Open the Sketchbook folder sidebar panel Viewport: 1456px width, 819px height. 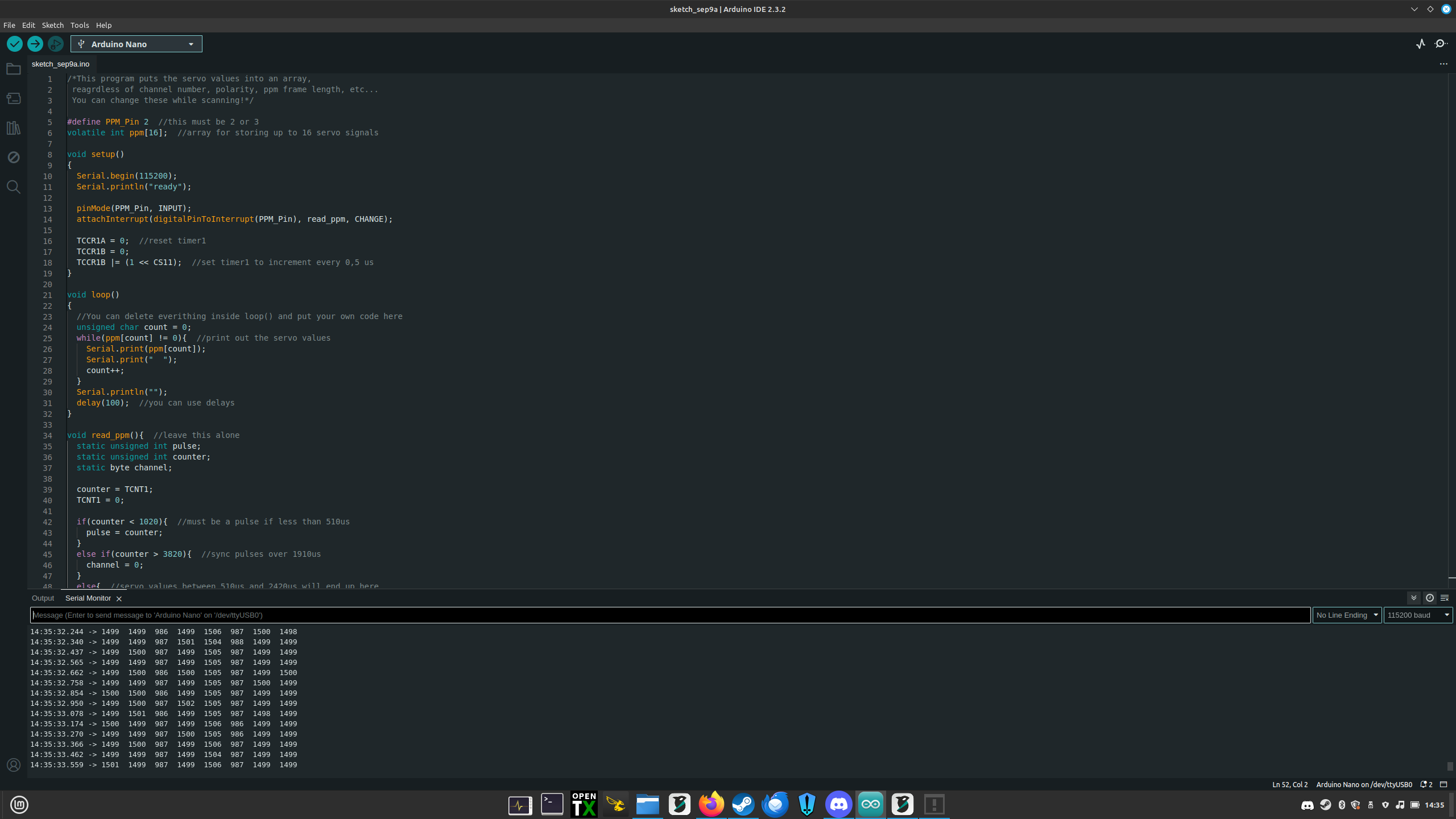[14, 69]
